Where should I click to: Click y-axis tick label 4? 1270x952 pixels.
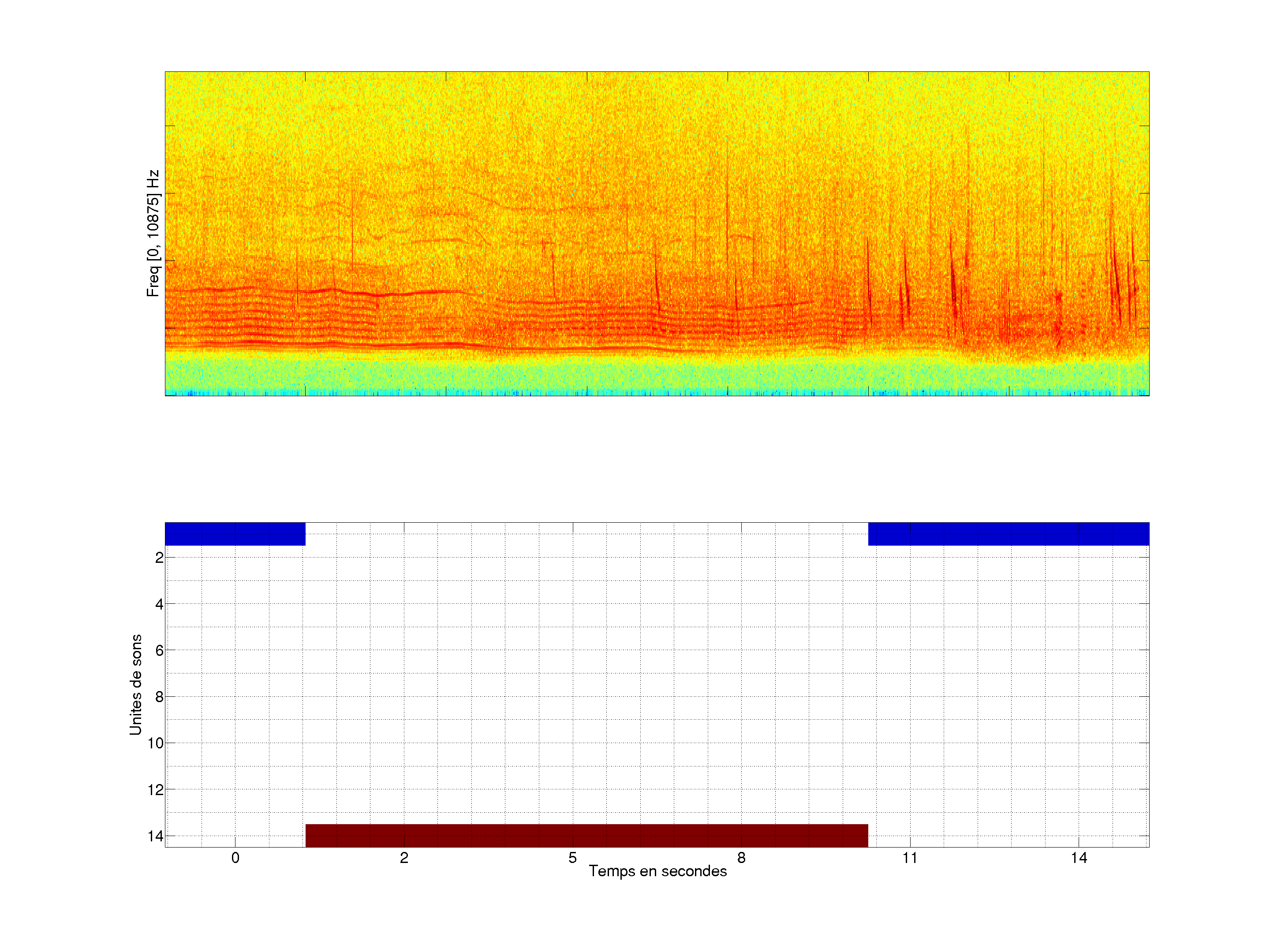tap(159, 604)
